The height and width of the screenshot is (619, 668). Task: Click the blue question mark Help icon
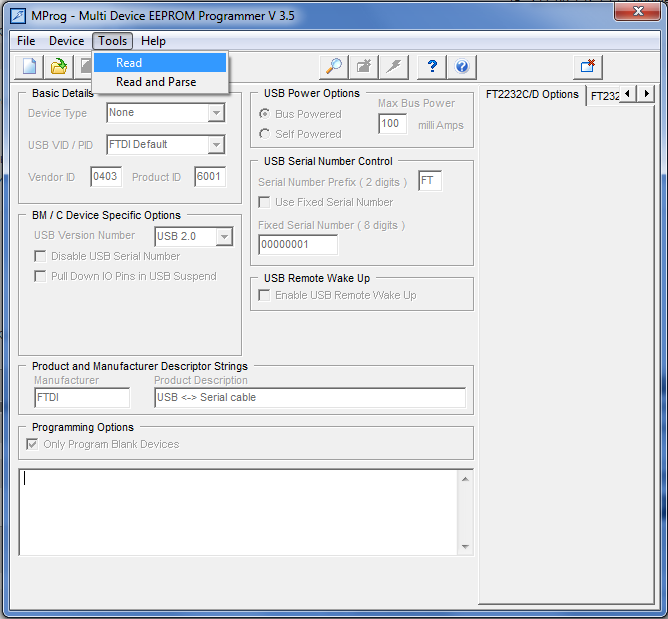432,67
